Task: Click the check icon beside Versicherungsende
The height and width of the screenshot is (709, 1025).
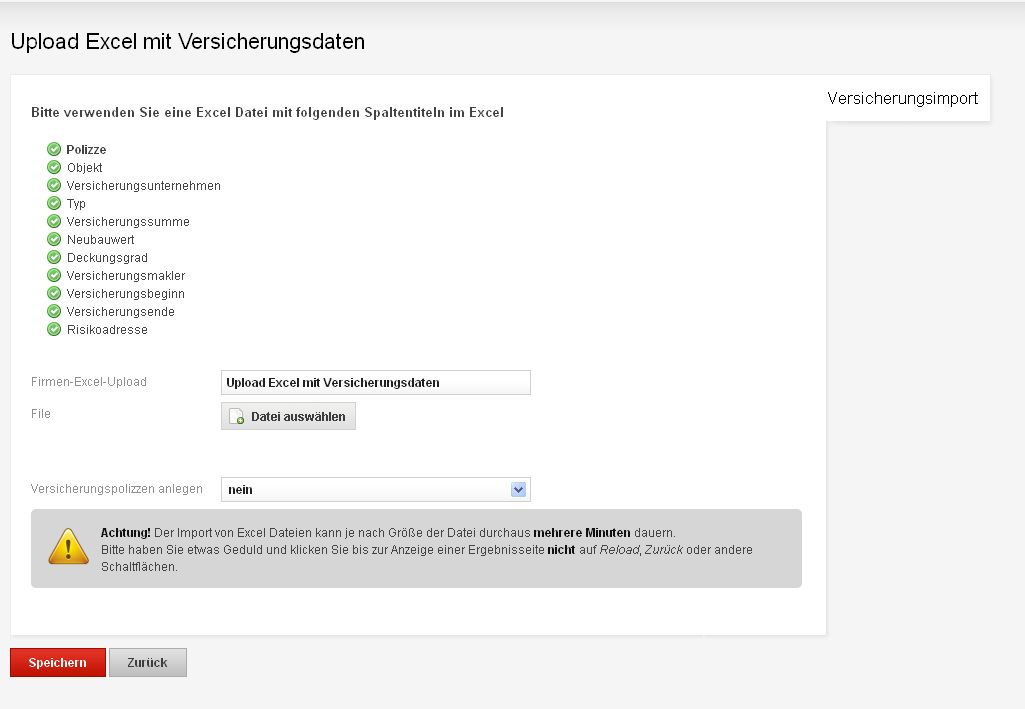Action: tap(54, 312)
